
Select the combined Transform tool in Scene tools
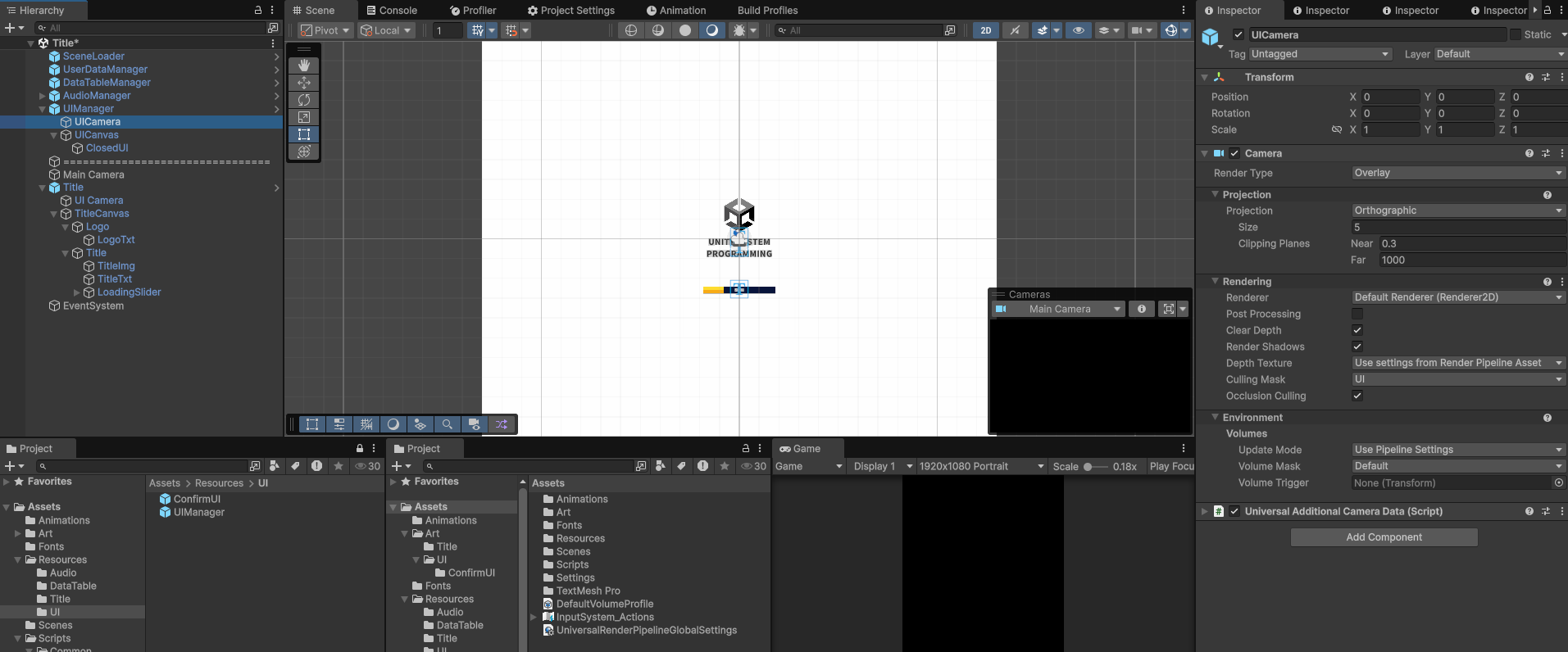(303, 152)
